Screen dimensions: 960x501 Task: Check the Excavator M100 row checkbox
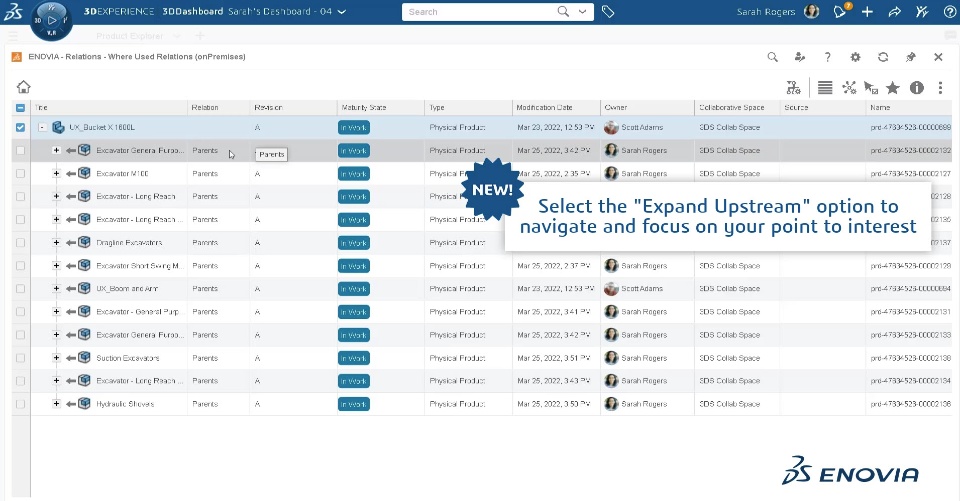coord(20,173)
